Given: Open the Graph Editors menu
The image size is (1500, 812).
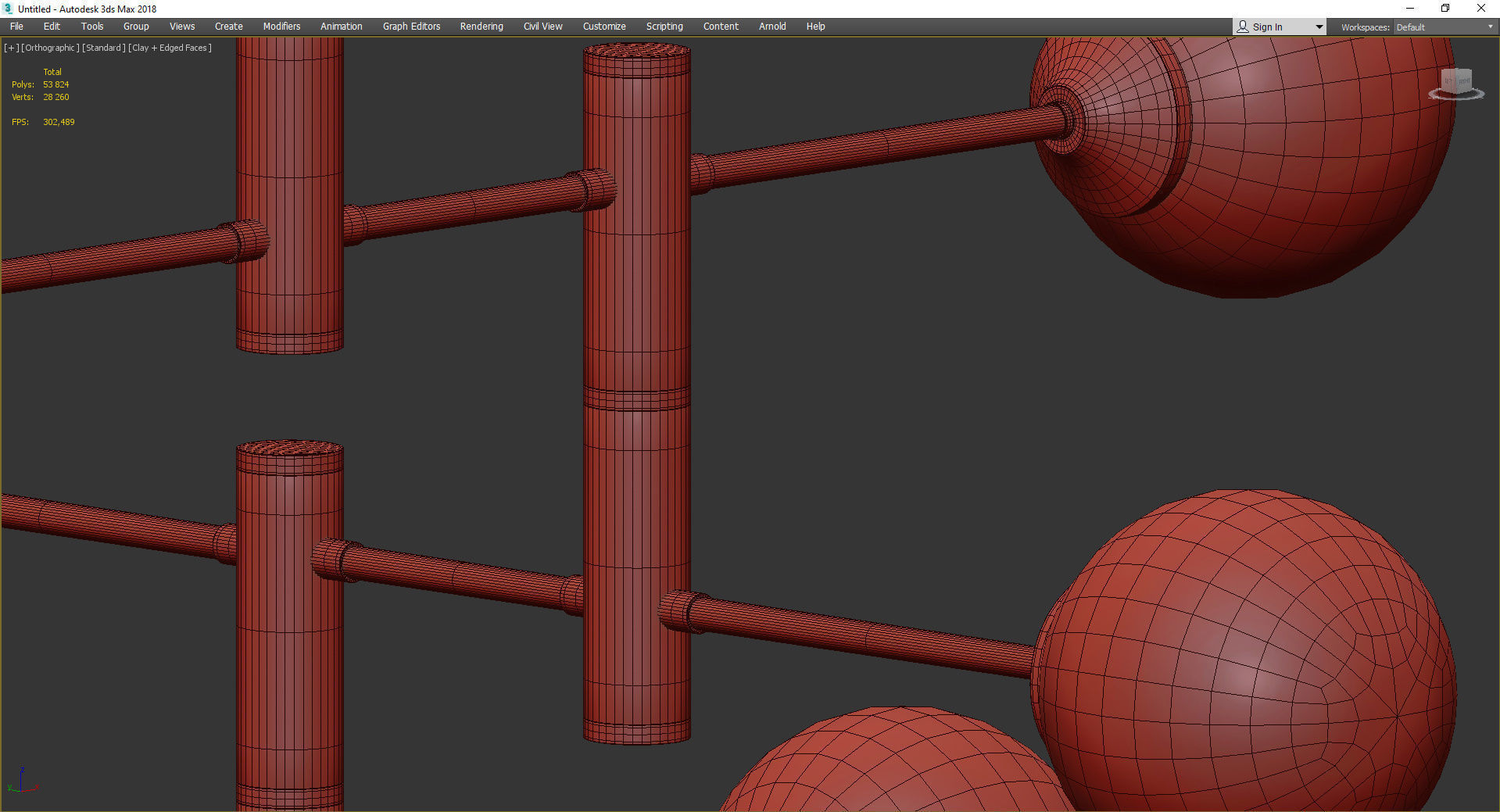Looking at the screenshot, I should coord(411,27).
